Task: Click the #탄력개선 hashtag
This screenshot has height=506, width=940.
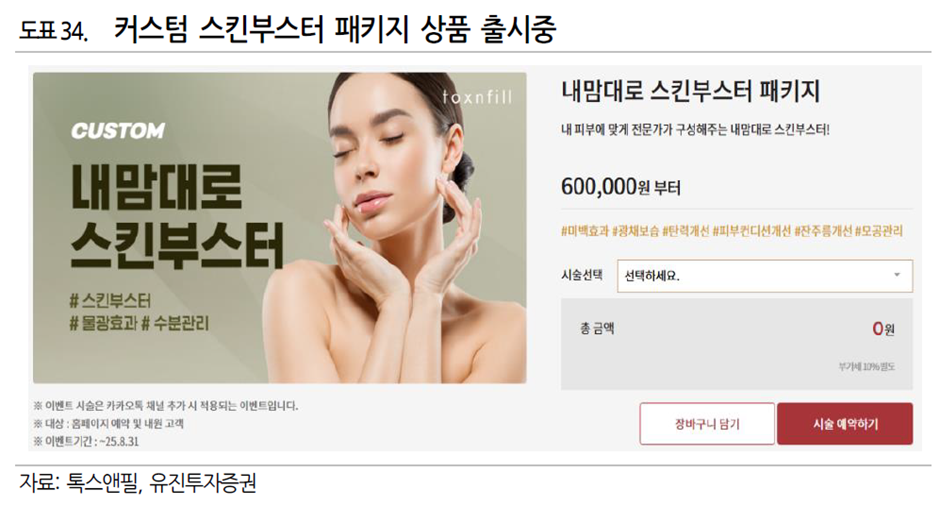Action: pyautogui.click(x=685, y=231)
